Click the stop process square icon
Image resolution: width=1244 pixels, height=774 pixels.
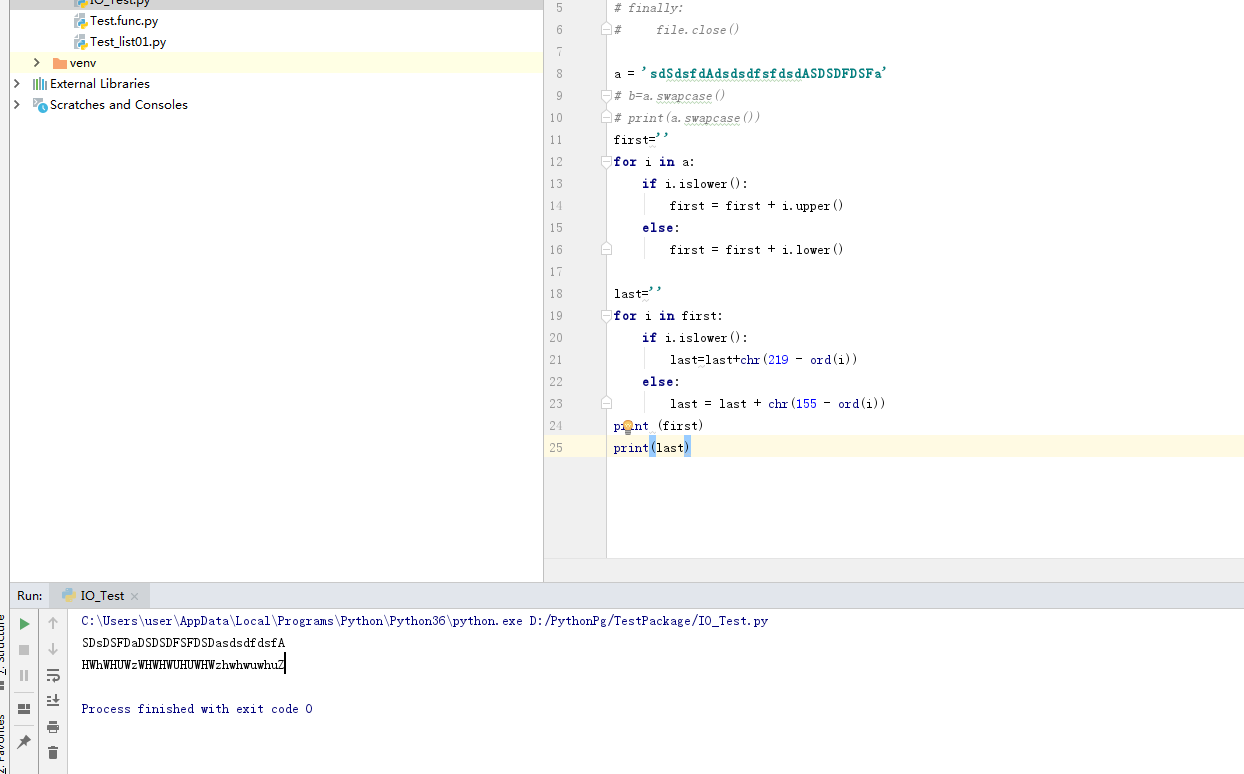[x=24, y=649]
